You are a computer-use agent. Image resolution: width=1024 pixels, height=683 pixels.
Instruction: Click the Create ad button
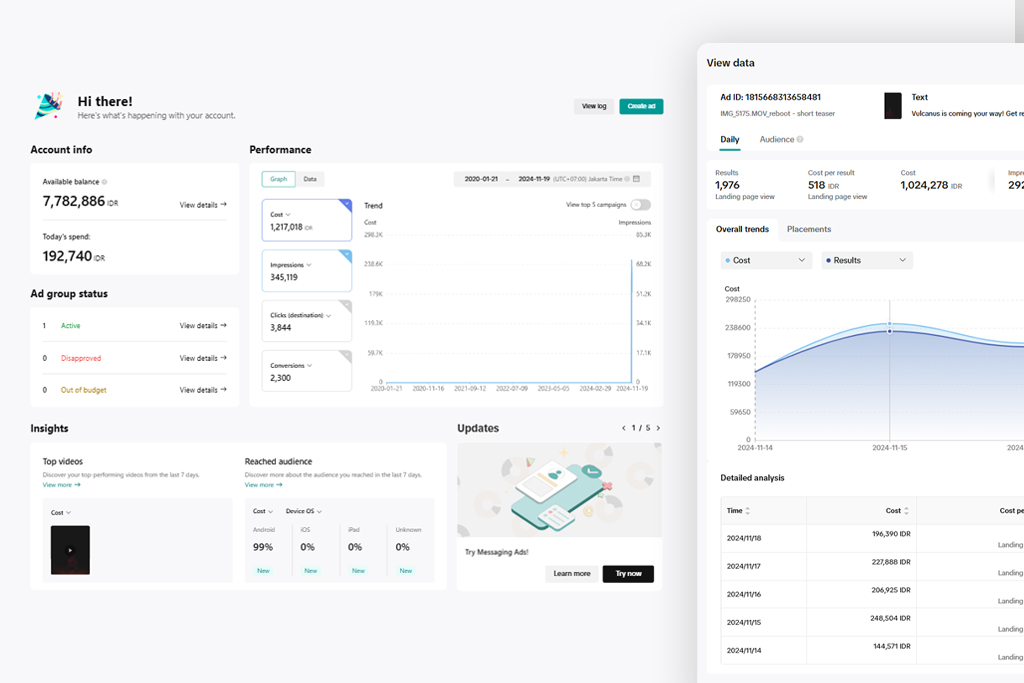641,106
